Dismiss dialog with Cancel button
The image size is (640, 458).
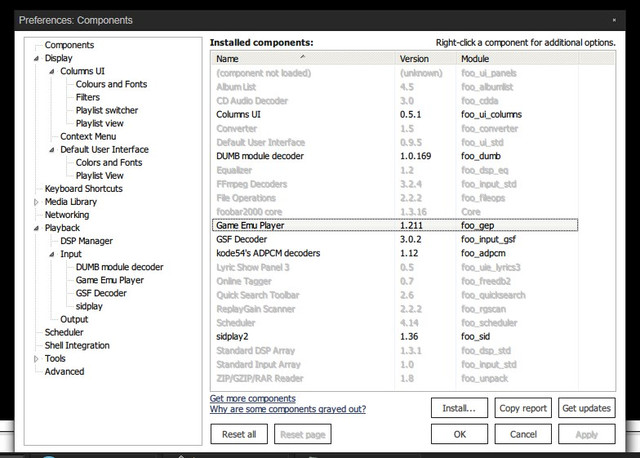tap(523, 434)
